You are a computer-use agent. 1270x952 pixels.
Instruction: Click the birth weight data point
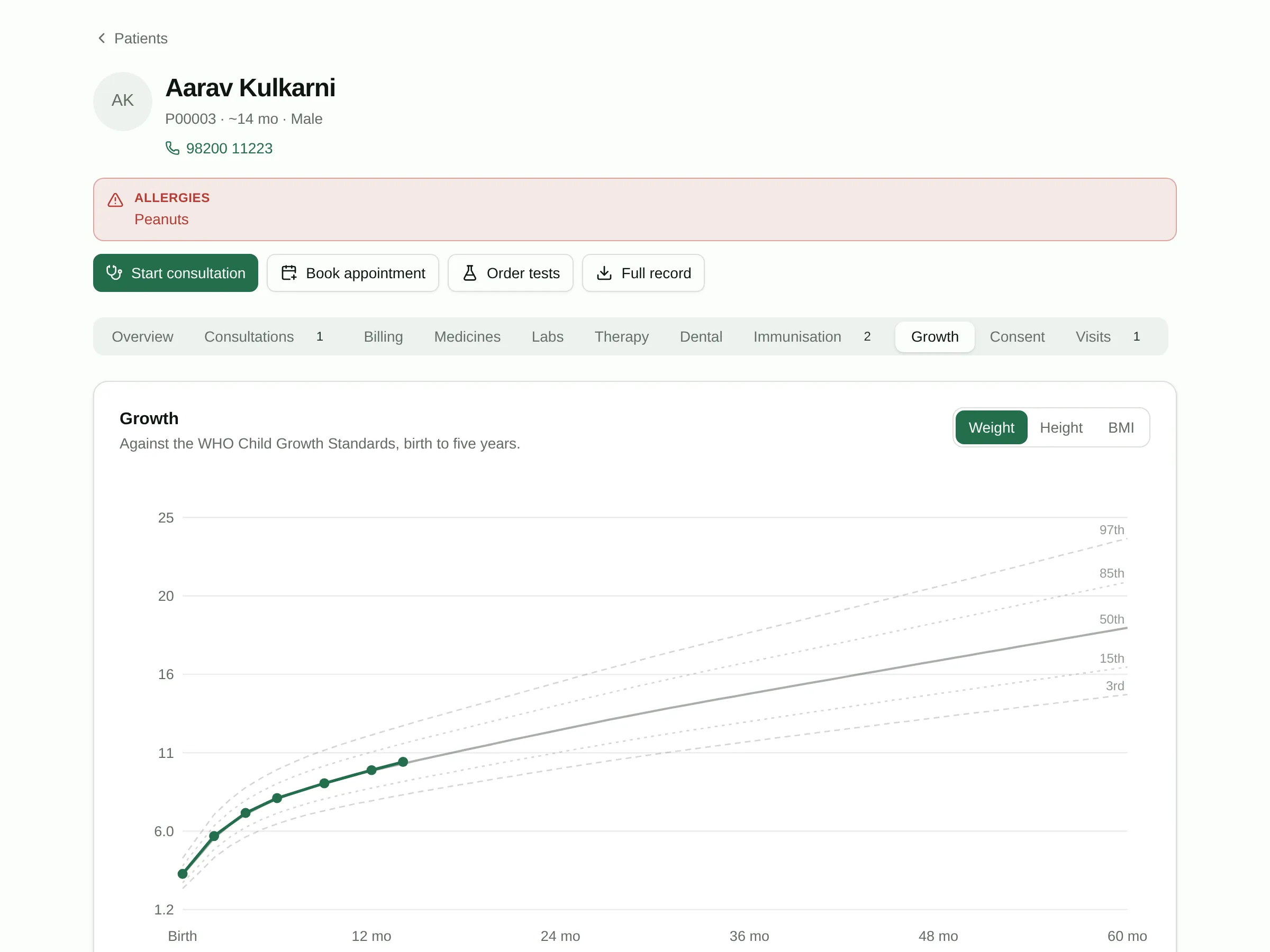[x=183, y=874]
